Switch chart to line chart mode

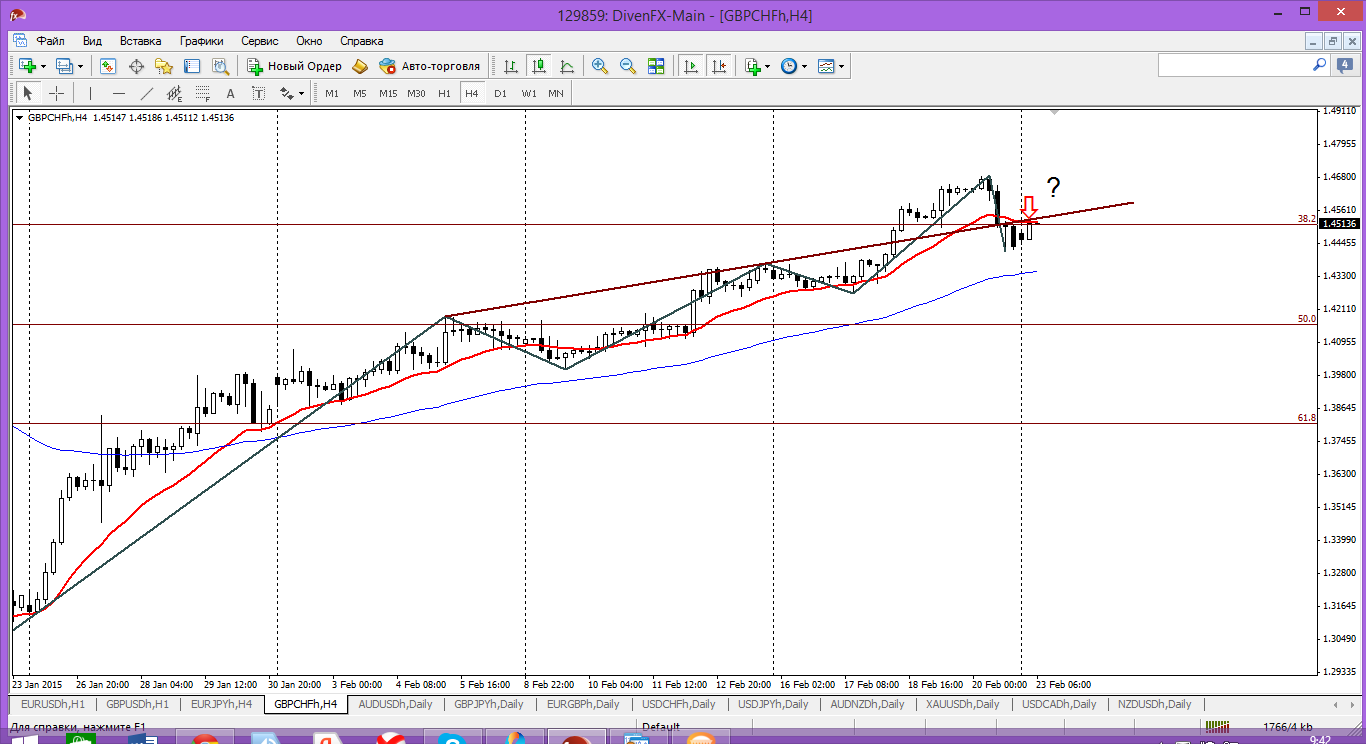(x=567, y=66)
